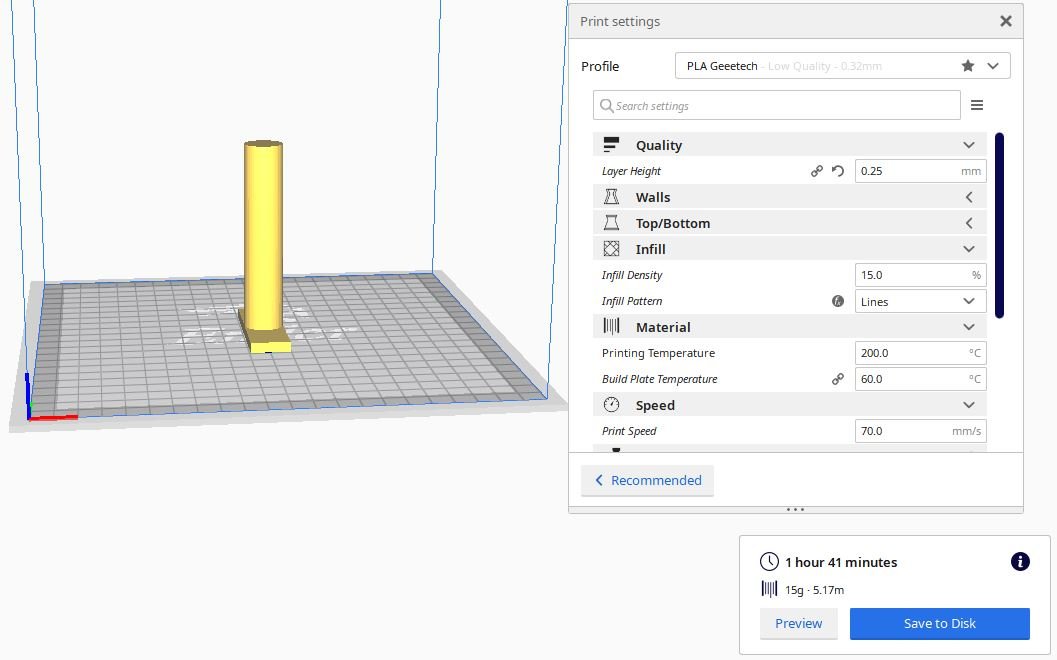The height and width of the screenshot is (660, 1057).
Task: Edit the Build Plate Temperature value 60.0
Action: pyautogui.click(x=920, y=379)
